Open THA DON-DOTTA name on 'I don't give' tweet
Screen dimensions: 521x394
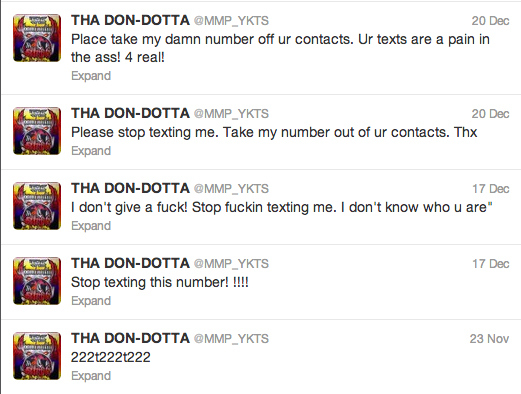tap(130, 188)
